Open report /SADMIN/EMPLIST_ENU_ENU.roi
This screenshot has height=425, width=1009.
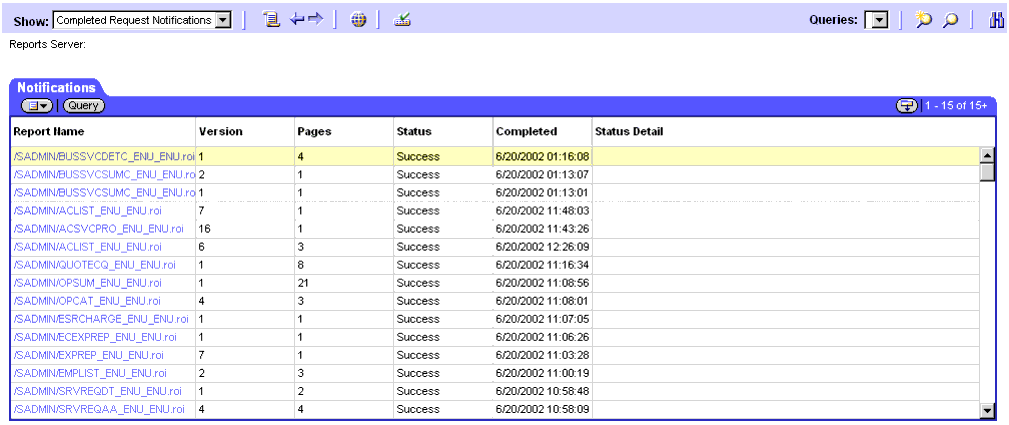point(90,373)
